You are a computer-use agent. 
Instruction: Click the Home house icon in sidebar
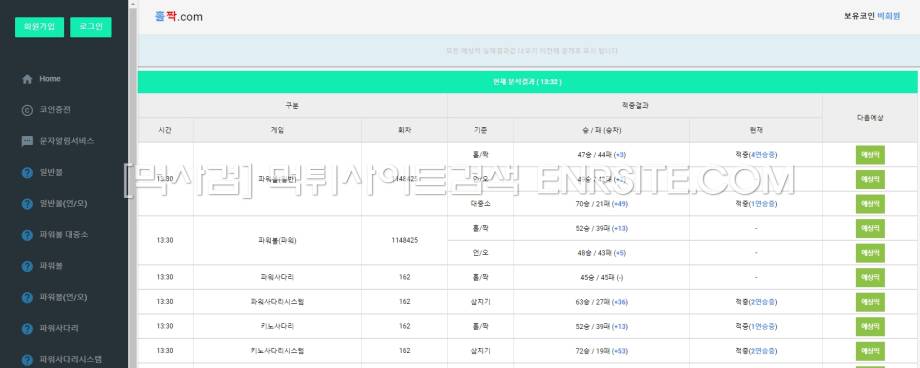point(27,79)
